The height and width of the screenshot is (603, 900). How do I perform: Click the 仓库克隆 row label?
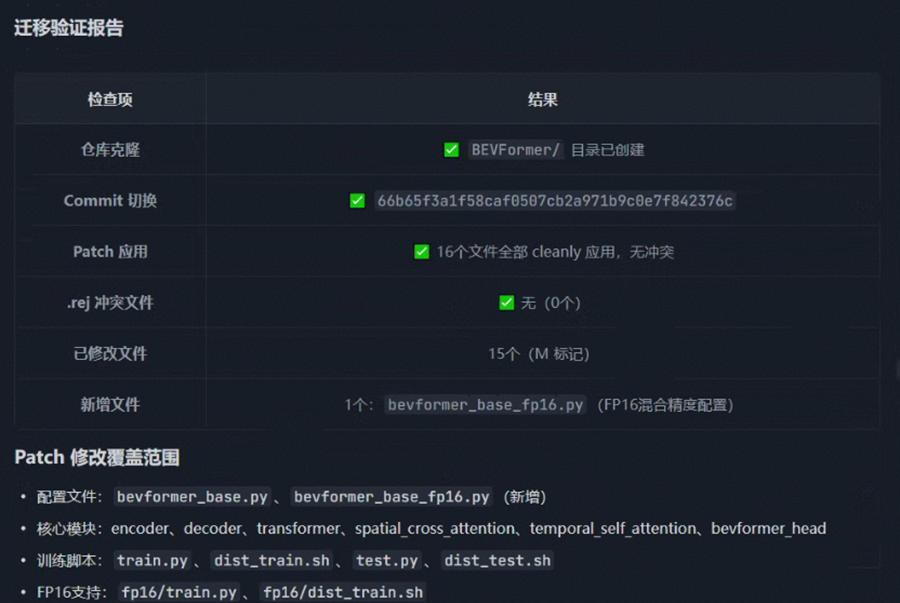point(110,150)
